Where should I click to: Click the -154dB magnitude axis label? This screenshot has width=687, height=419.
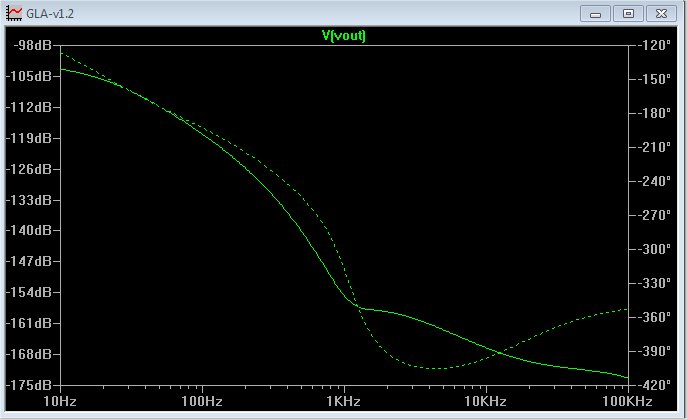coord(28,292)
